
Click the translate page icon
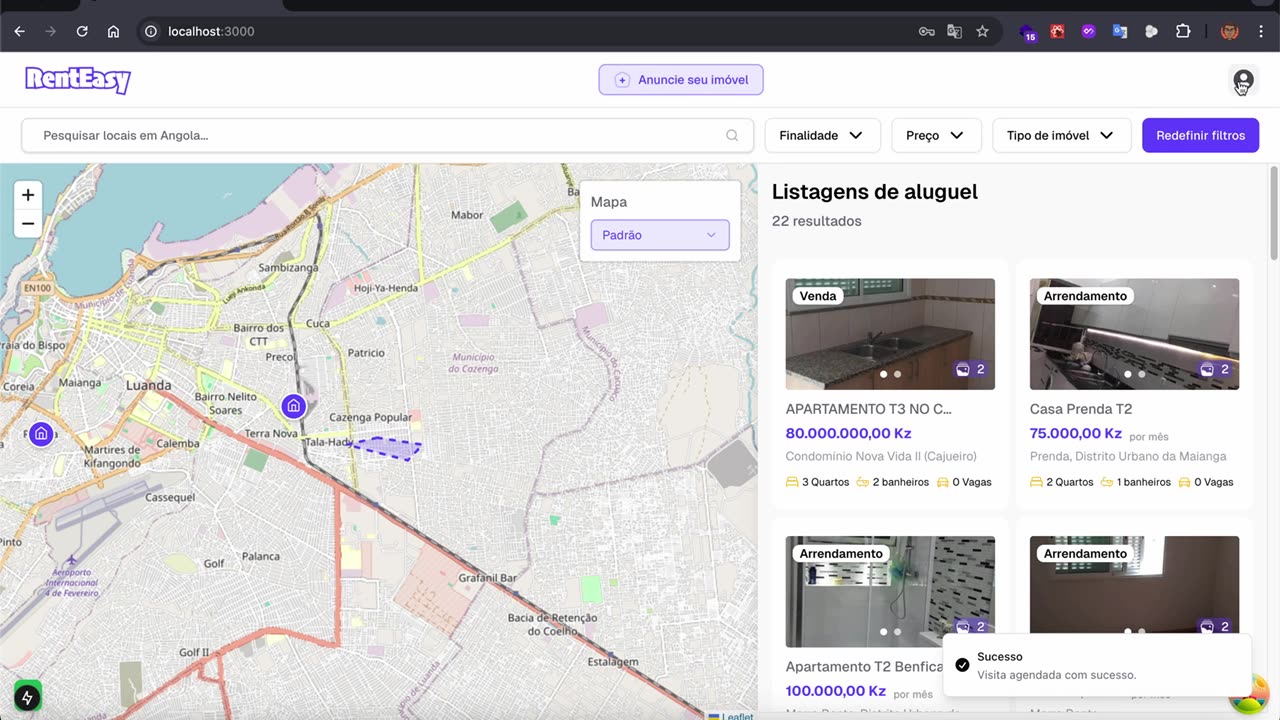(x=954, y=31)
